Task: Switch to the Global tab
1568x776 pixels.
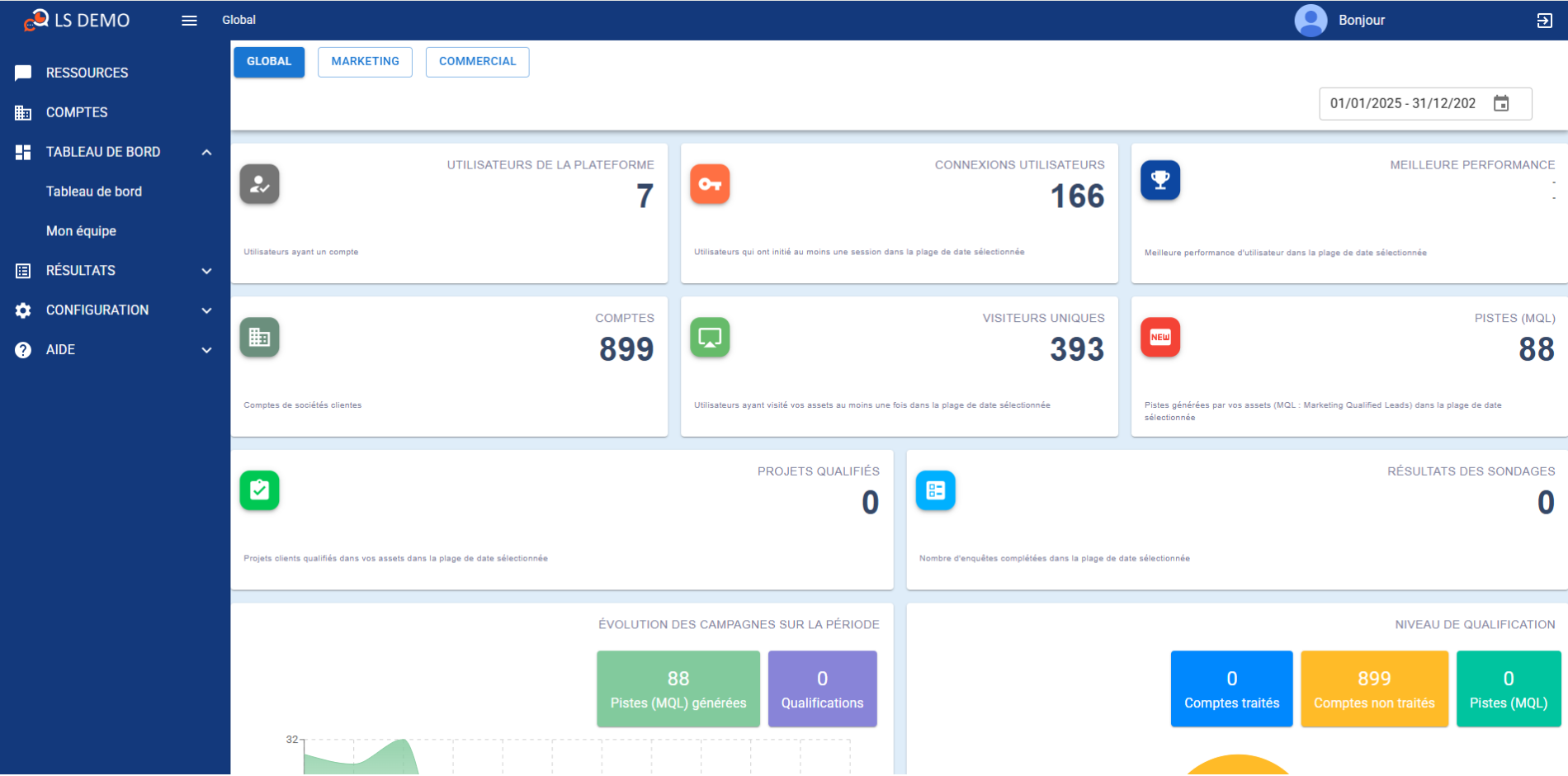Action: [x=269, y=62]
